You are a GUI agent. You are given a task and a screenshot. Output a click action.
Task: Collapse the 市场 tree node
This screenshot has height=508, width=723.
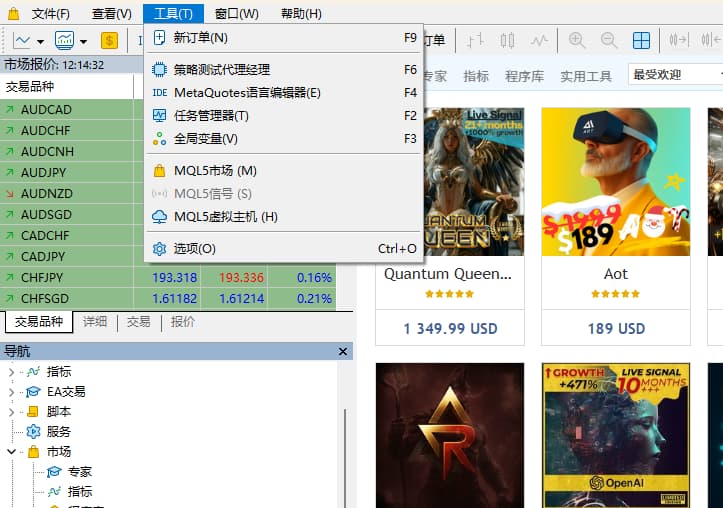12,452
